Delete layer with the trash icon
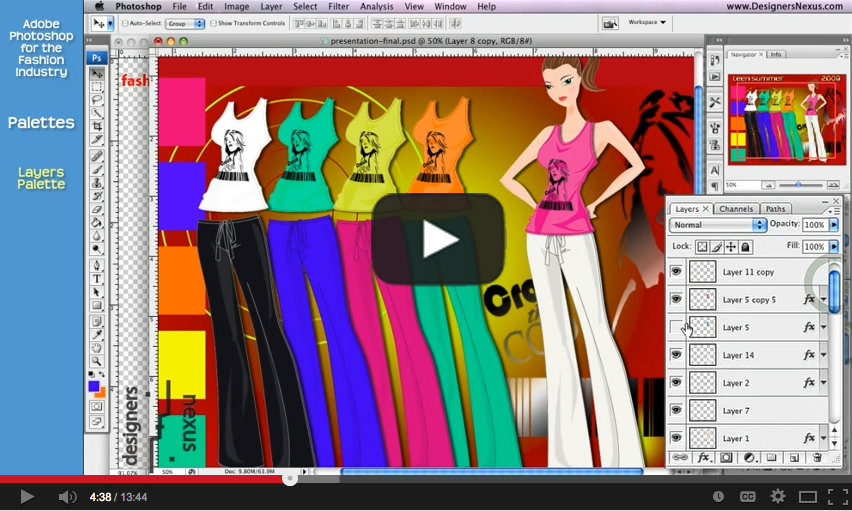852x511 pixels. [x=817, y=458]
